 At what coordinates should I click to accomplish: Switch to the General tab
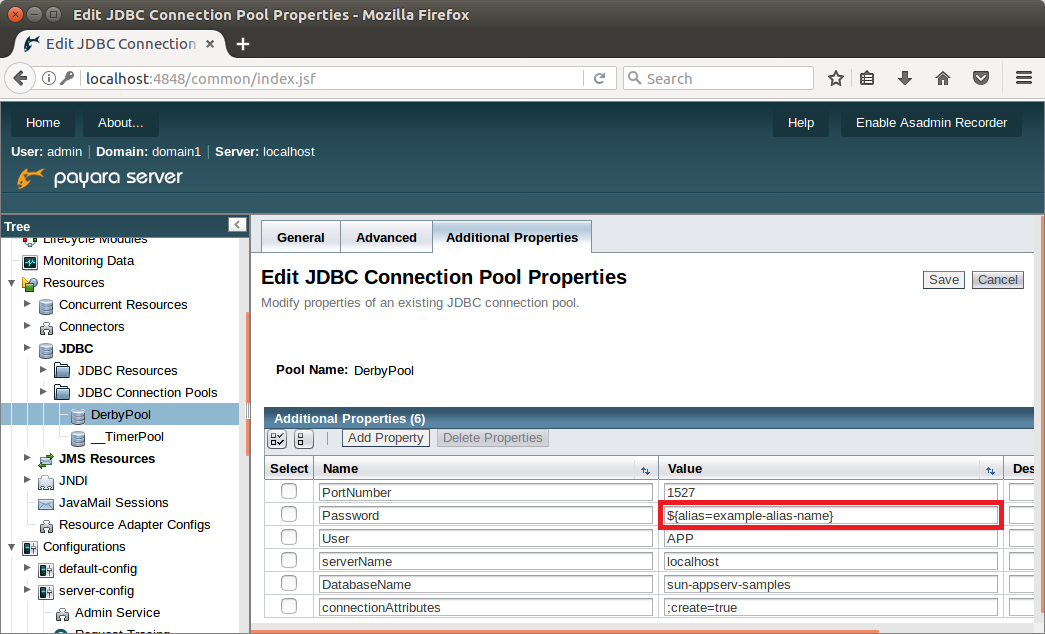point(301,237)
